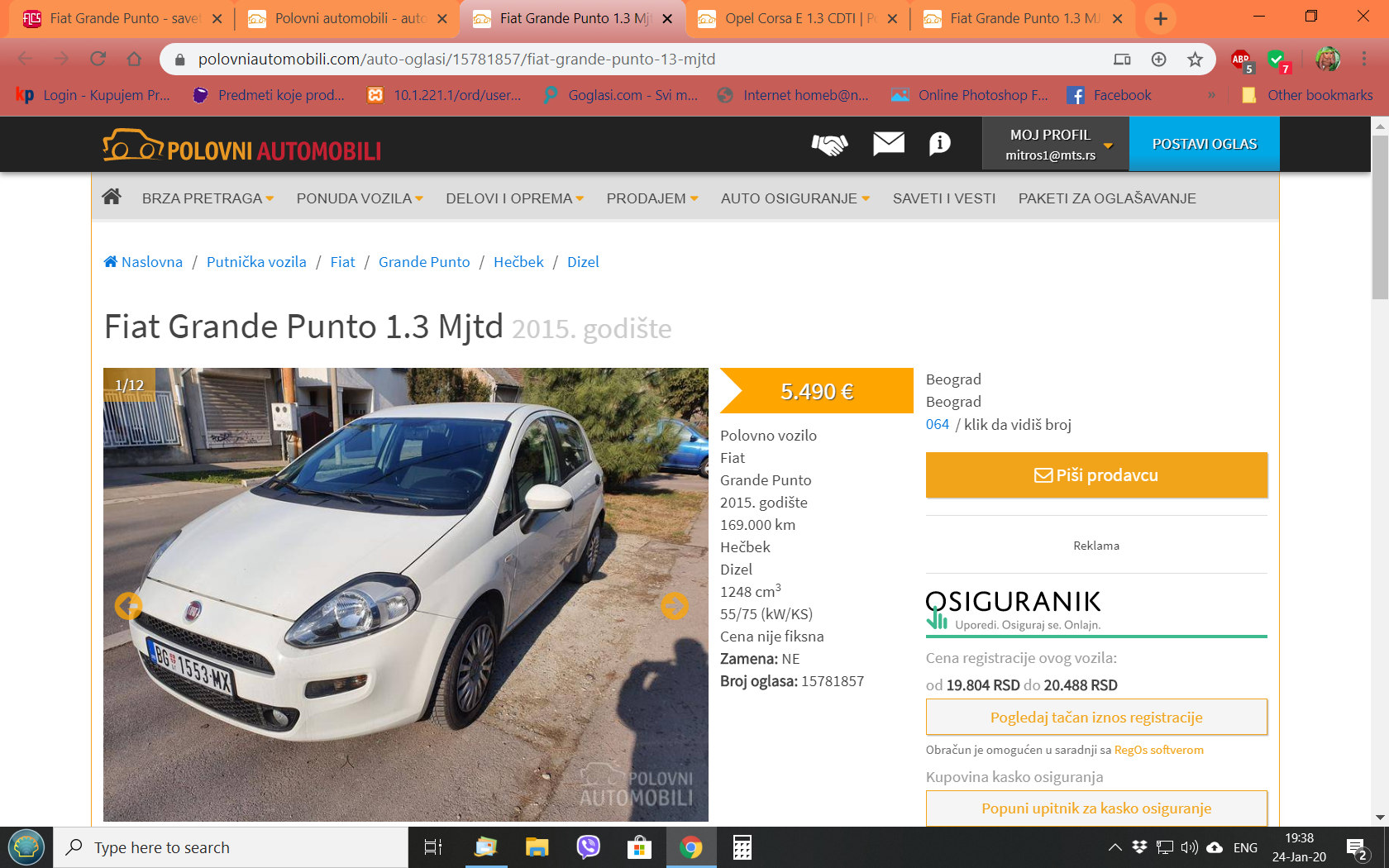
Task: Open Grande Punto breadcrumb link
Action: point(424,262)
